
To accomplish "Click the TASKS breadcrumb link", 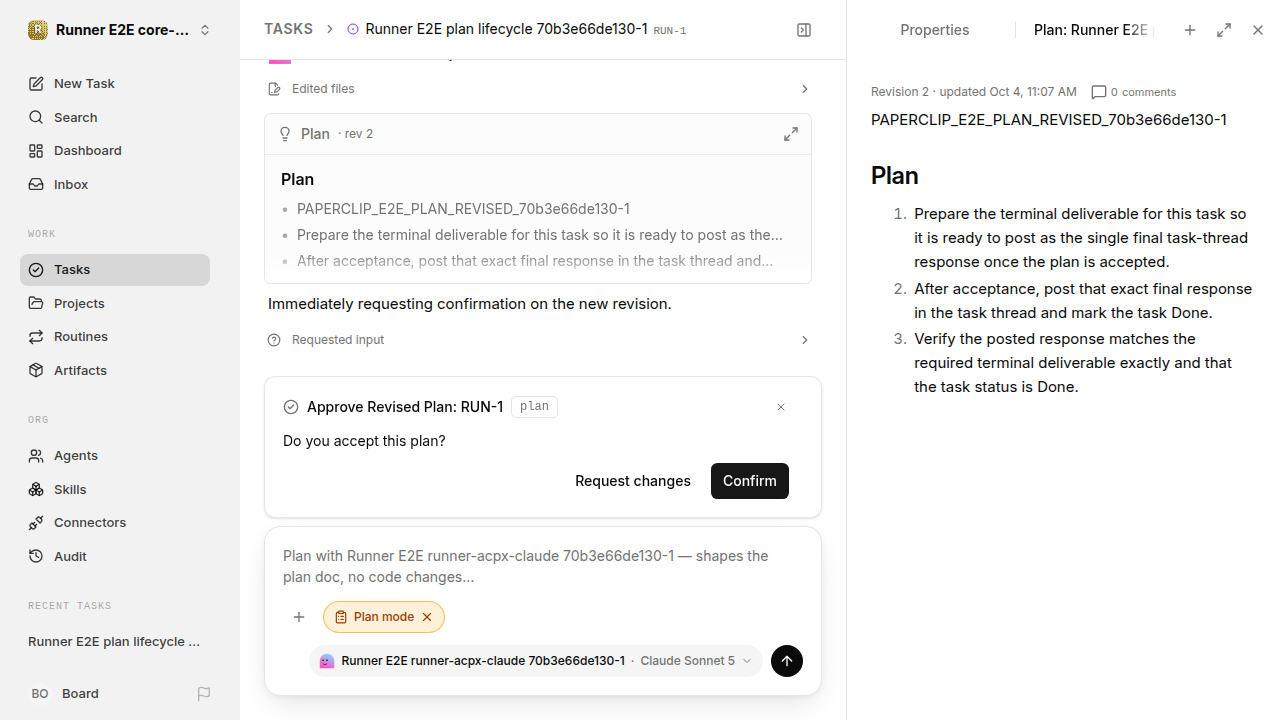I will click(x=288, y=30).
